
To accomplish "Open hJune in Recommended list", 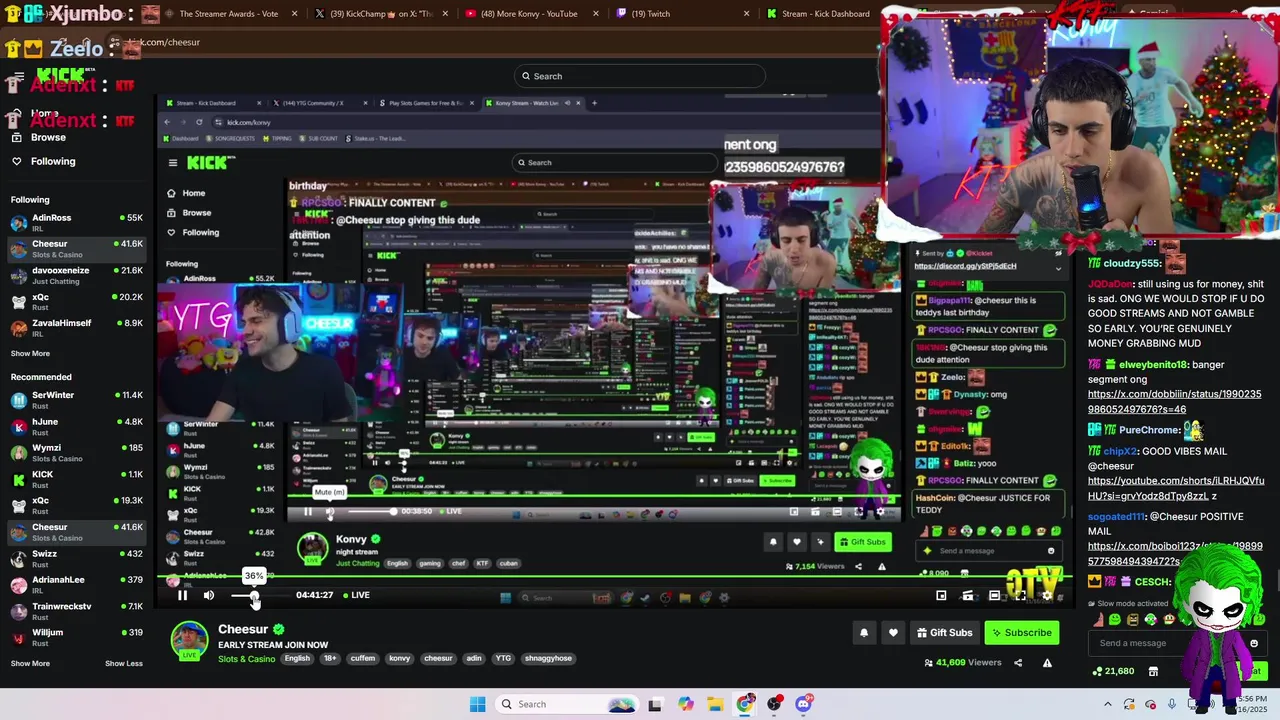I will pyautogui.click(x=76, y=426).
